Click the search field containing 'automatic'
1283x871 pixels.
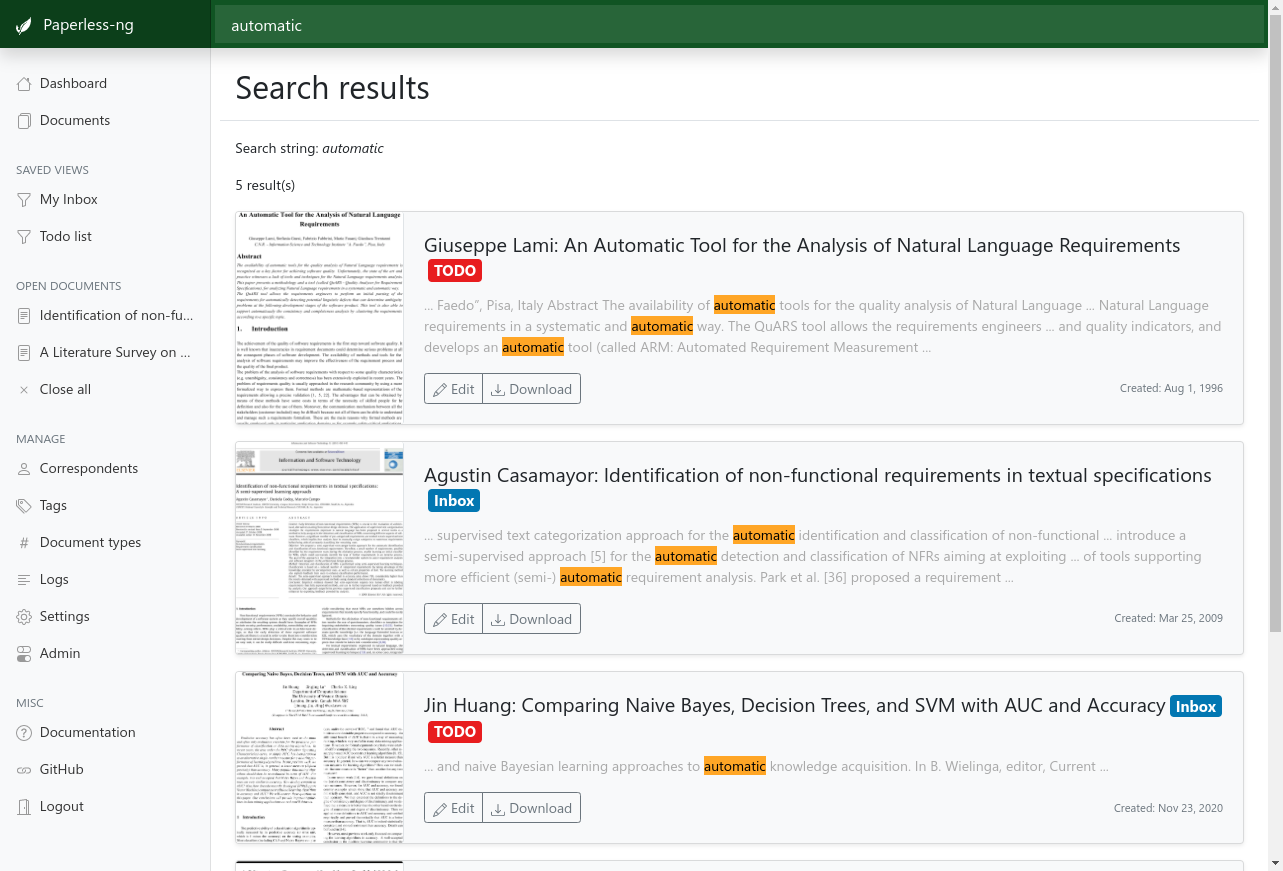[x=740, y=26]
